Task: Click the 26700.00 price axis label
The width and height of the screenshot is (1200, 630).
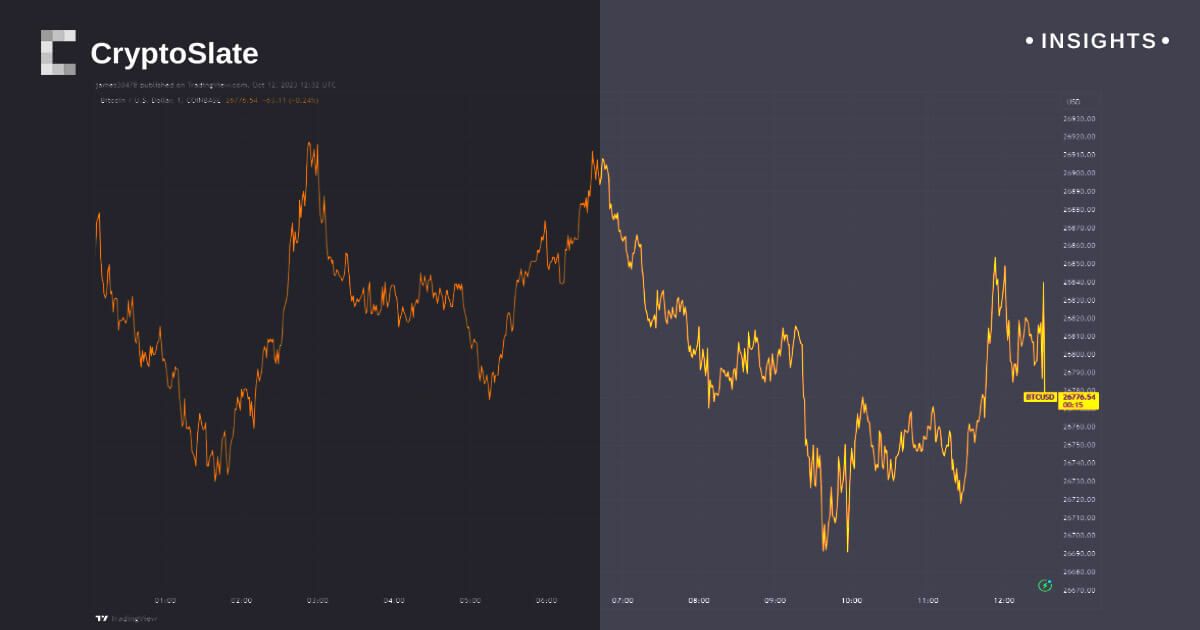Action: (x=1080, y=535)
